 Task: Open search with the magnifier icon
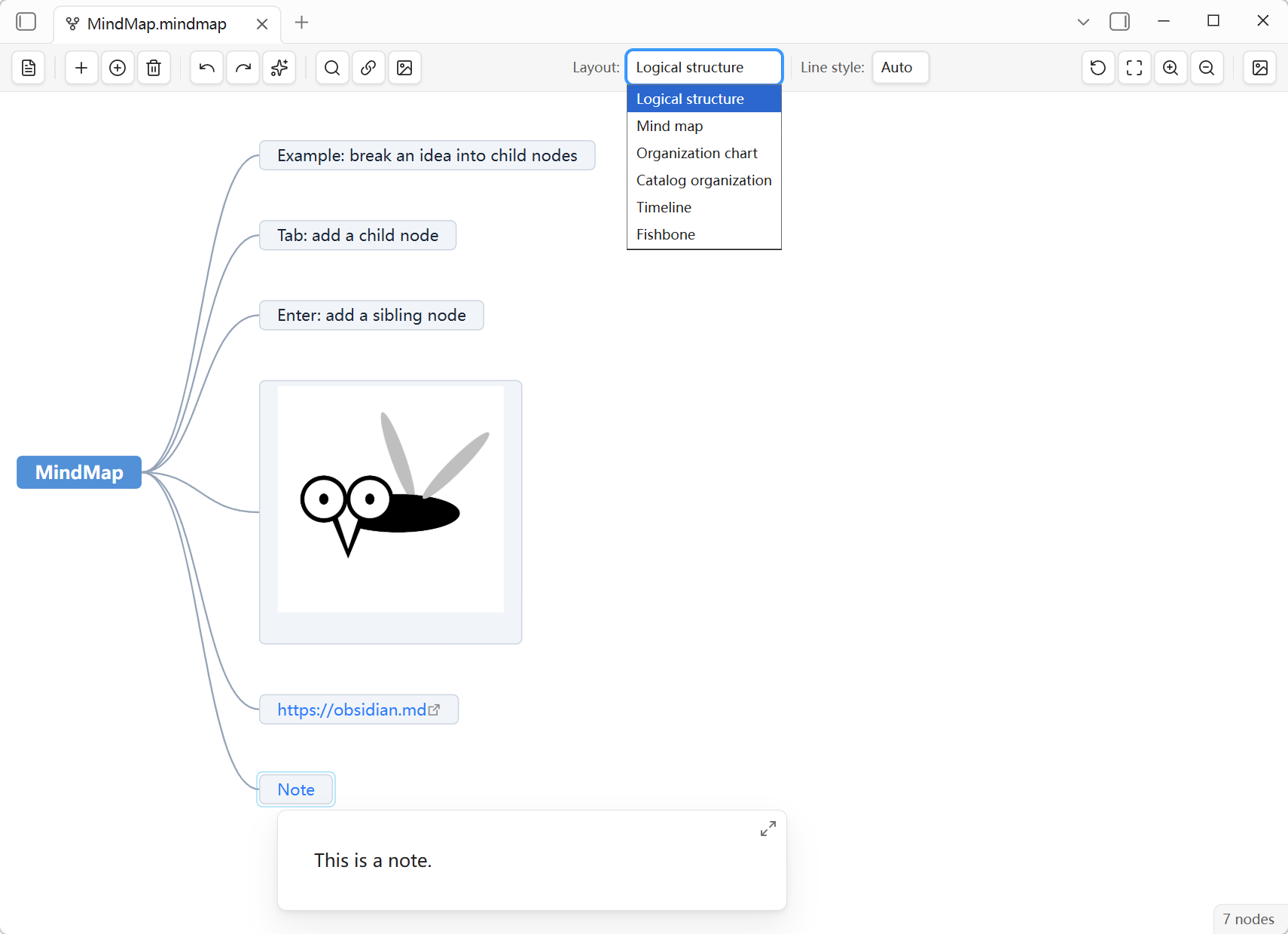point(332,68)
